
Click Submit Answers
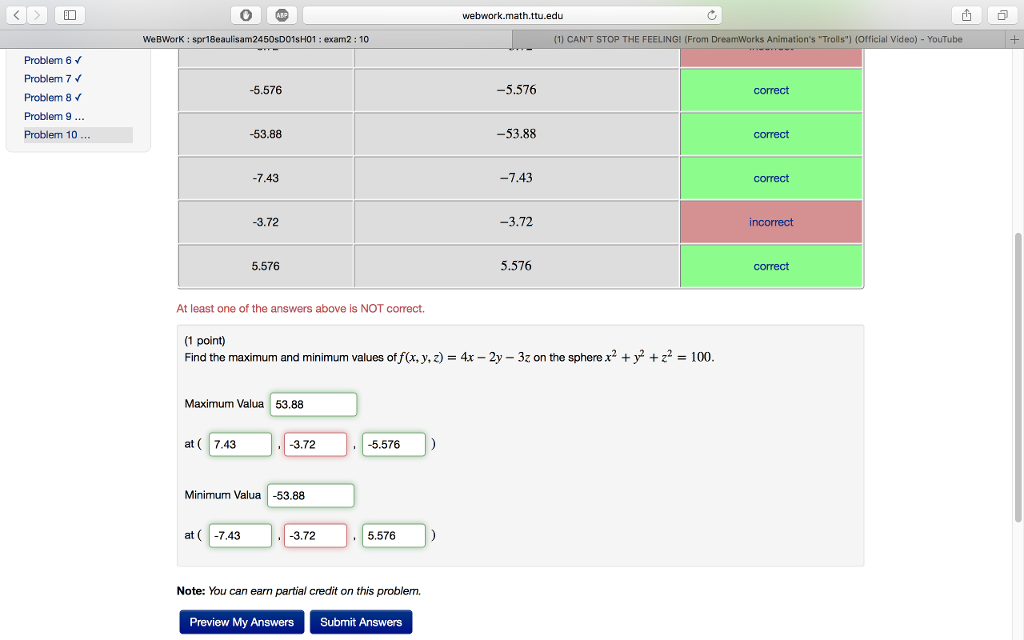click(x=360, y=621)
